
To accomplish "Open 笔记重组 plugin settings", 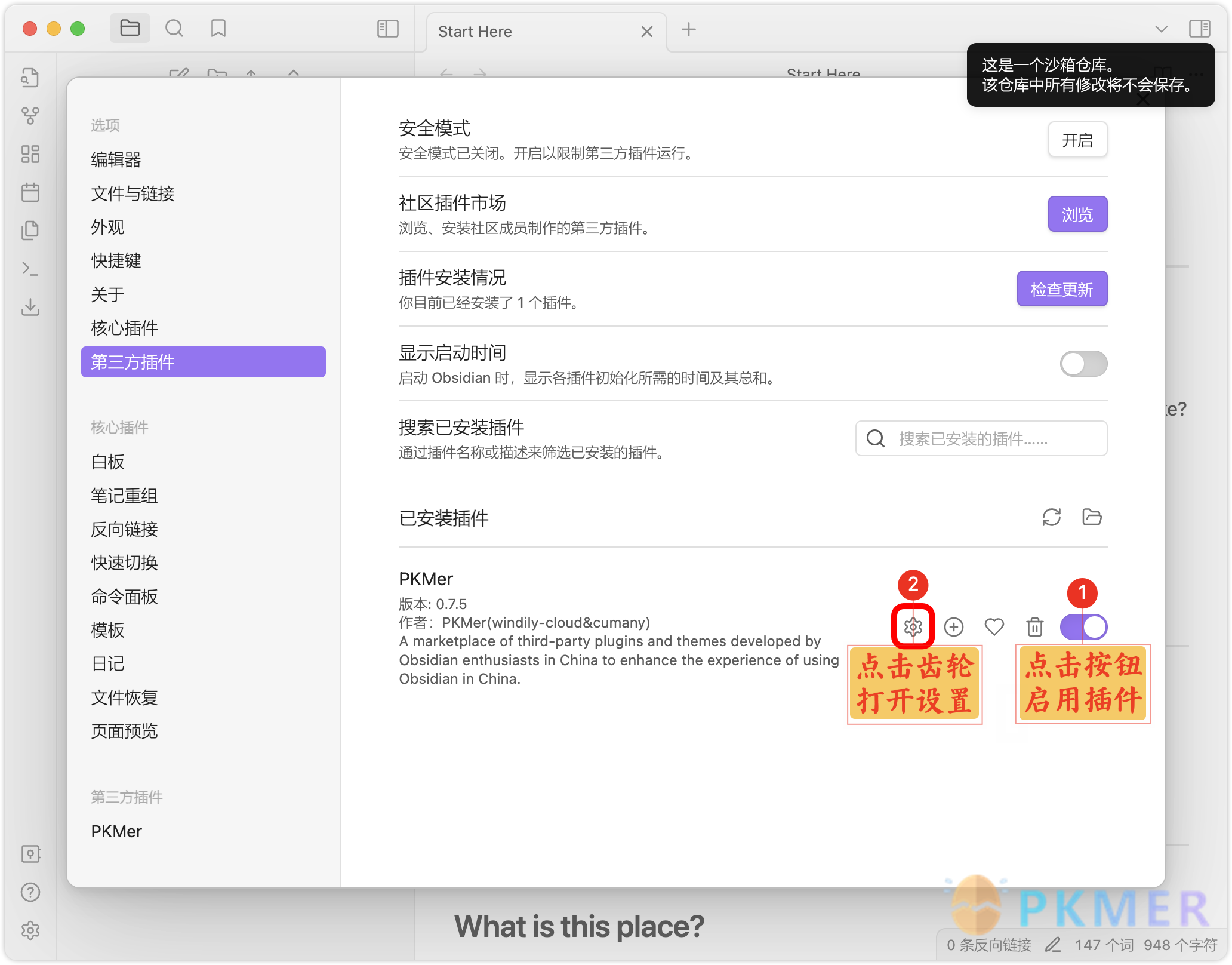I will pos(203,496).
